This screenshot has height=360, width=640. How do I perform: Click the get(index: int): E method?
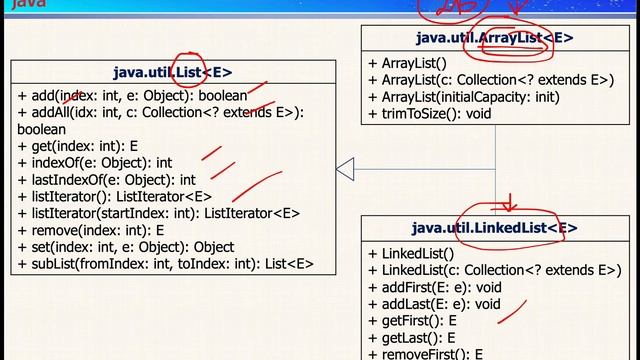pyautogui.click(x=78, y=146)
